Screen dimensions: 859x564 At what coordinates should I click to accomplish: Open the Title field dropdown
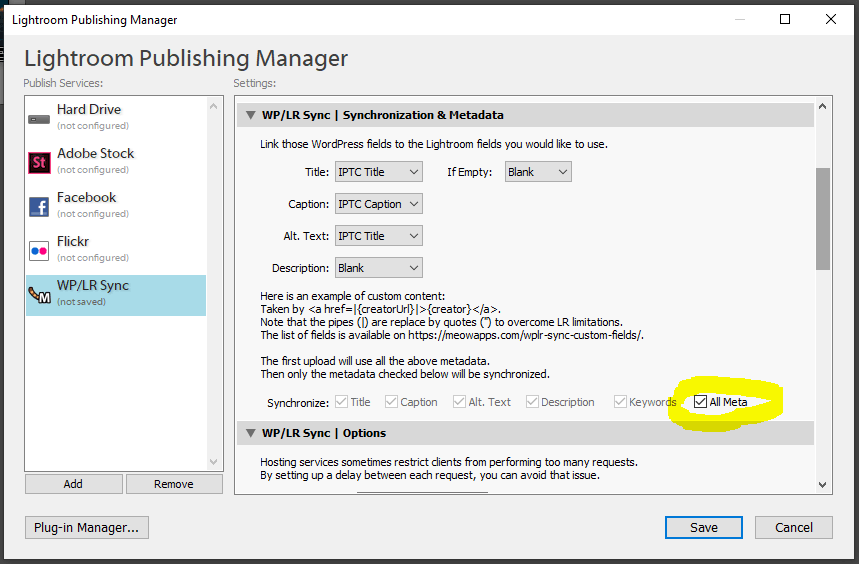coord(379,172)
